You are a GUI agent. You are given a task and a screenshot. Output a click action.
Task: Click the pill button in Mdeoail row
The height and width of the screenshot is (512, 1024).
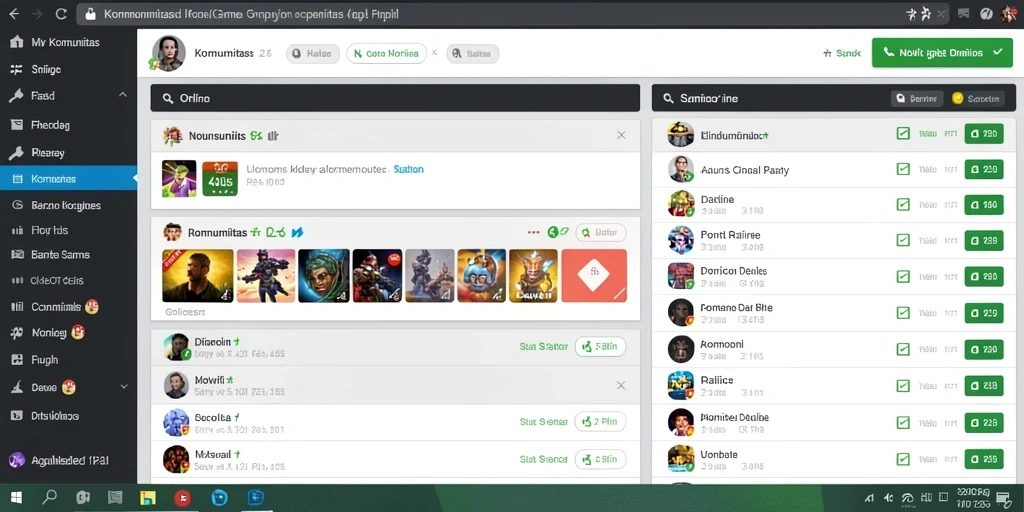(x=600, y=459)
